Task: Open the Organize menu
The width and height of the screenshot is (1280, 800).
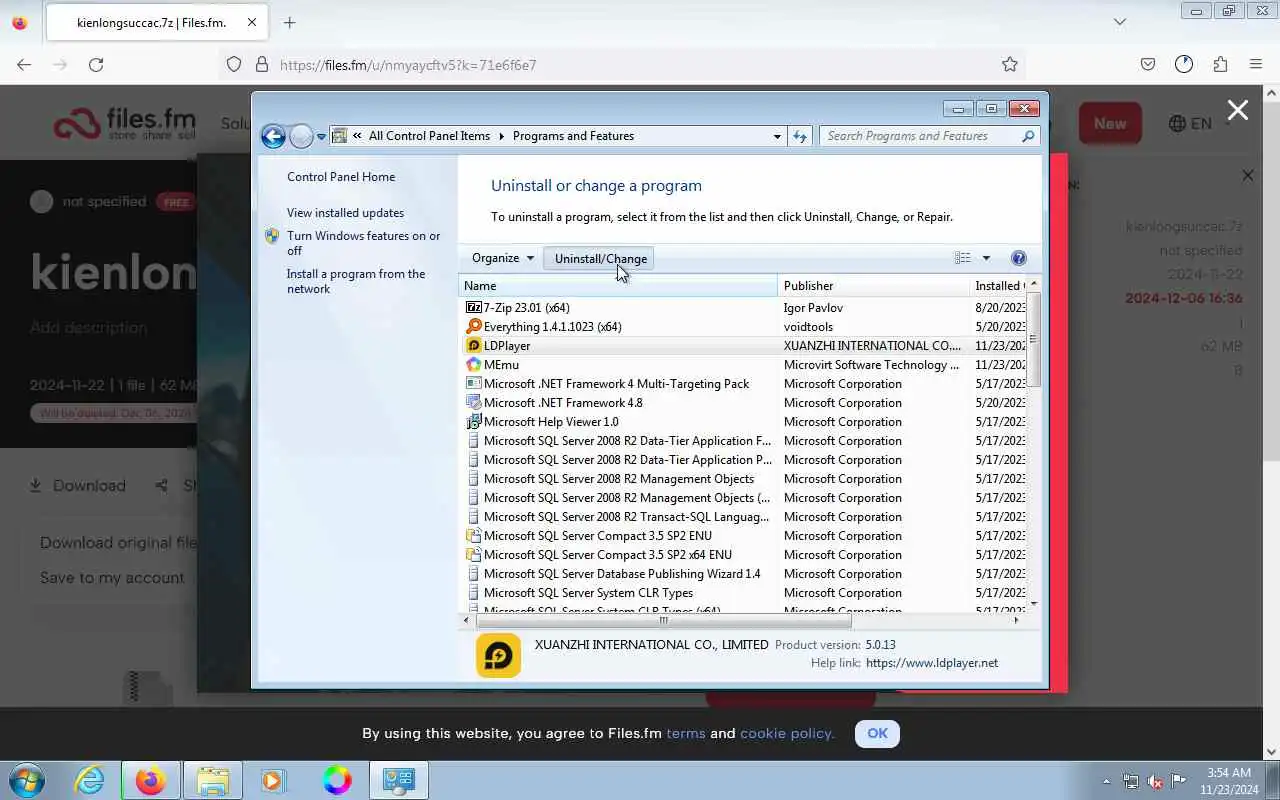Action: (x=503, y=258)
